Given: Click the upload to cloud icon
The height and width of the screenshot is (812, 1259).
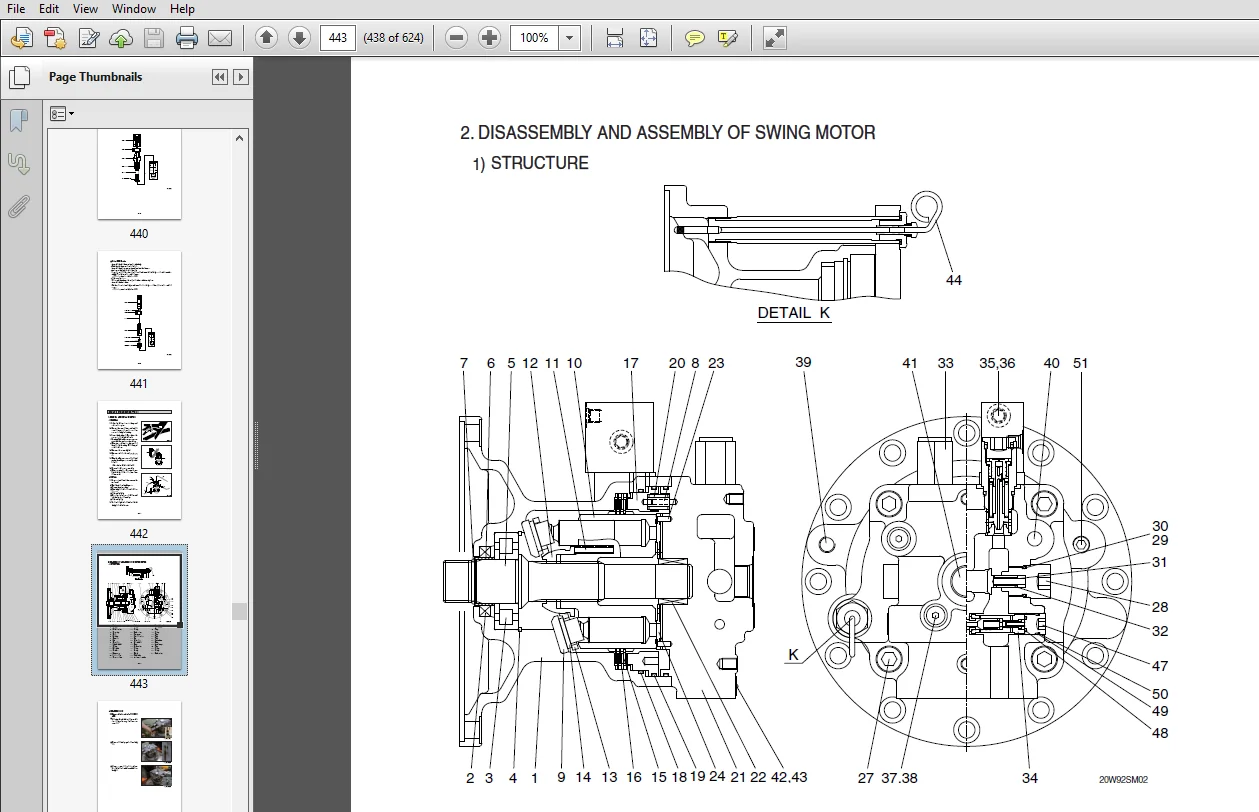Looking at the screenshot, I should pyautogui.click(x=121, y=38).
